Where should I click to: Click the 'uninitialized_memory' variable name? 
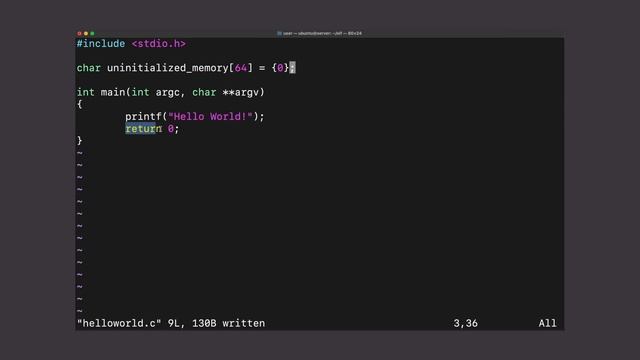[168, 68]
